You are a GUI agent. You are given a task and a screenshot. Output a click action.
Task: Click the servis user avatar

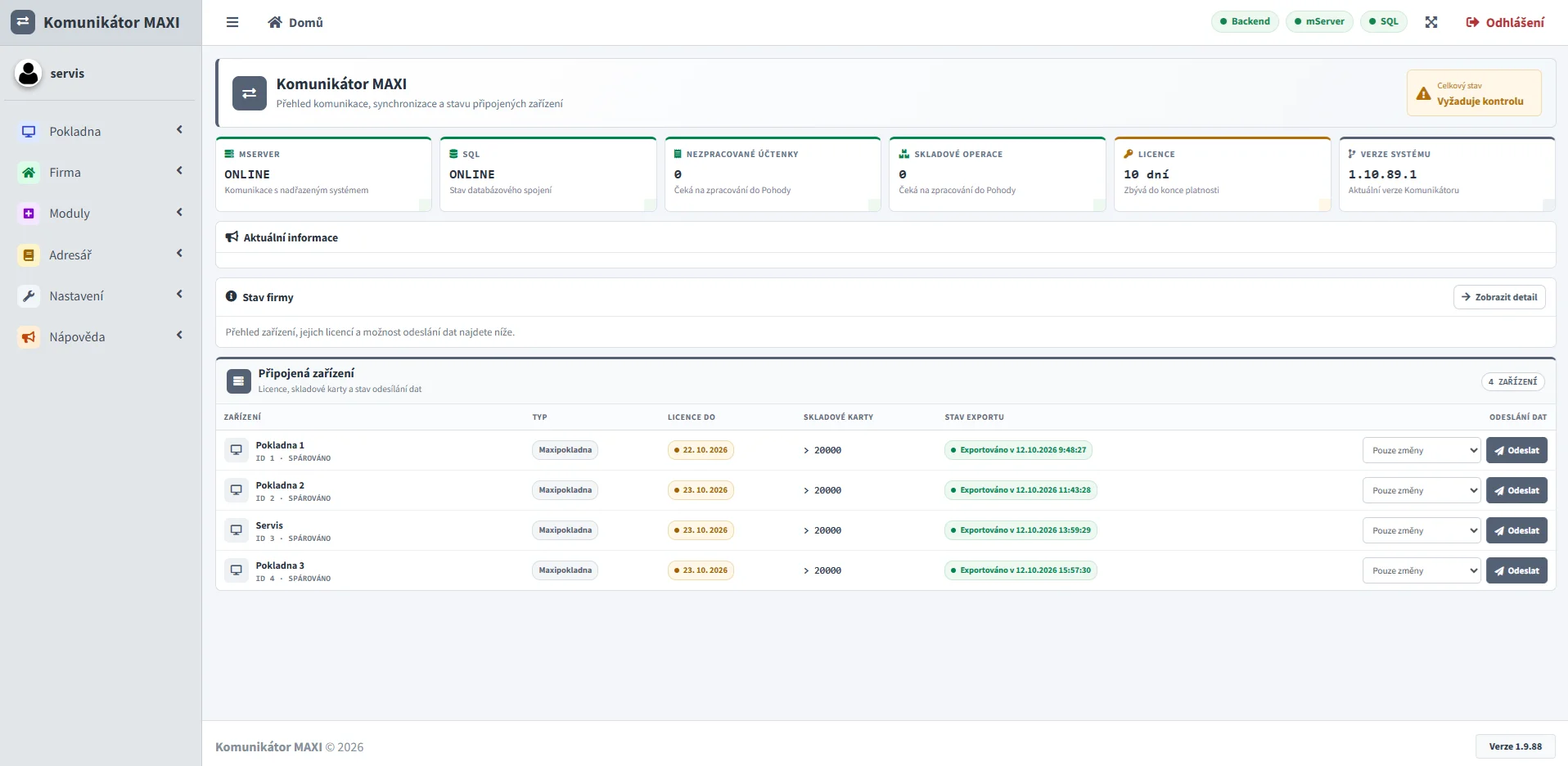coord(28,74)
